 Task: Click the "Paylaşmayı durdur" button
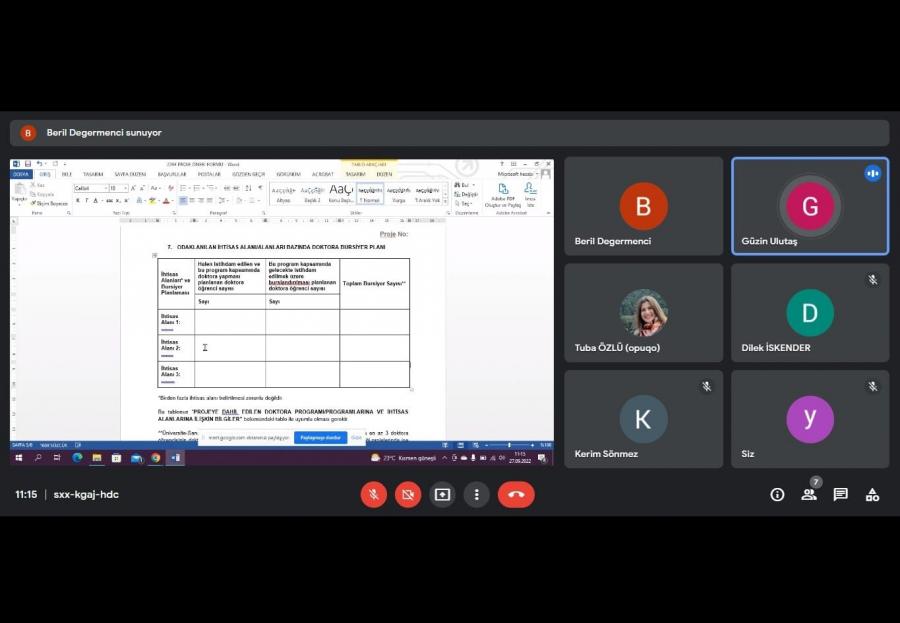[x=320, y=437]
